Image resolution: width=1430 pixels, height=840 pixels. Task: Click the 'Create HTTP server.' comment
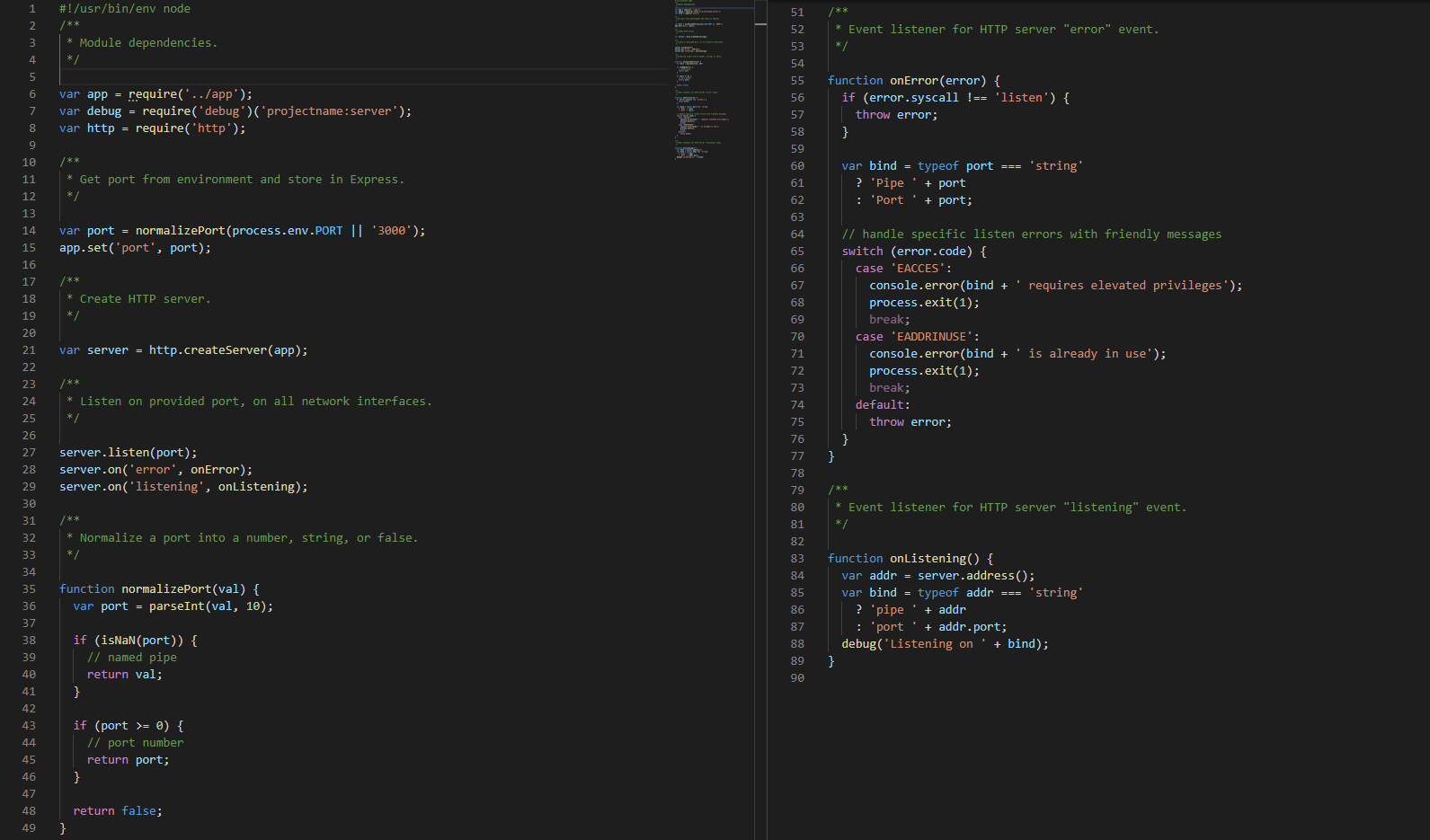(x=145, y=298)
